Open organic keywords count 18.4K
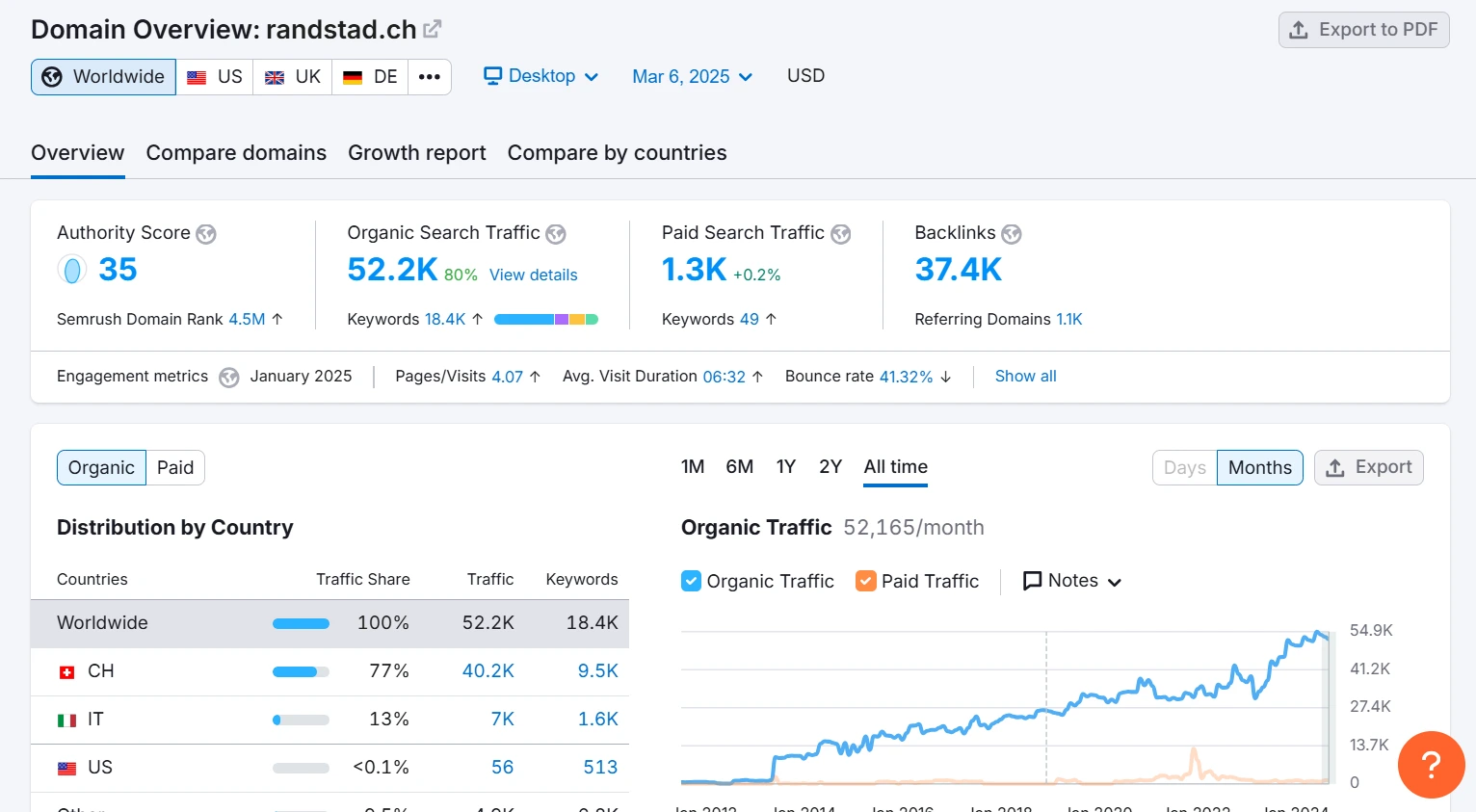This screenshot has width=1476, height=812. (x=445, y=320)
